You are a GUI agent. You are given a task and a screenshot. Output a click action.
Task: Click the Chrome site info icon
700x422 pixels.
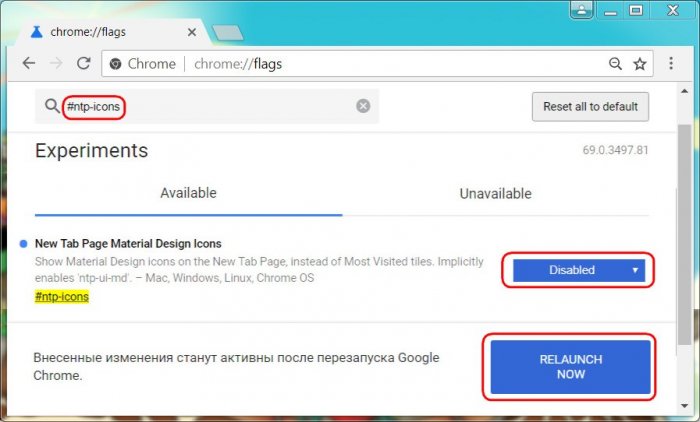(115, 64)
